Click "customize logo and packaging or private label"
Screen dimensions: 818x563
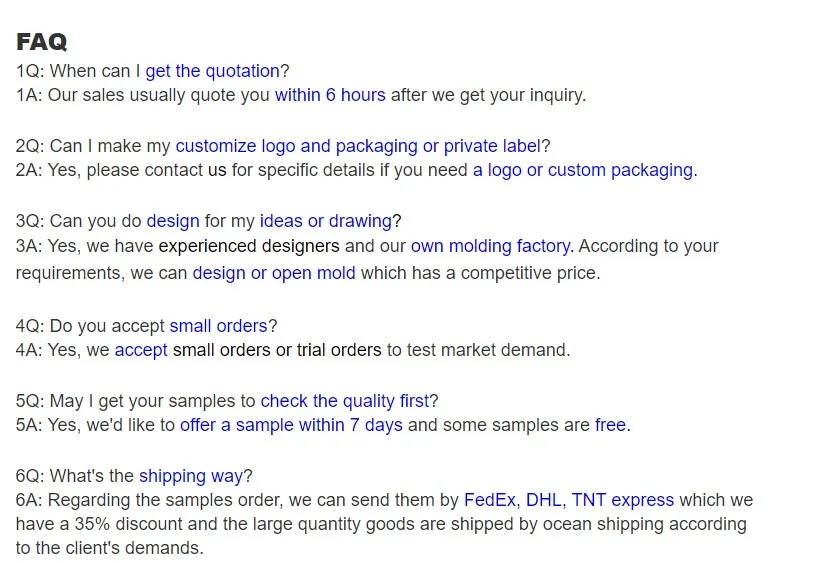pos(358,146)
